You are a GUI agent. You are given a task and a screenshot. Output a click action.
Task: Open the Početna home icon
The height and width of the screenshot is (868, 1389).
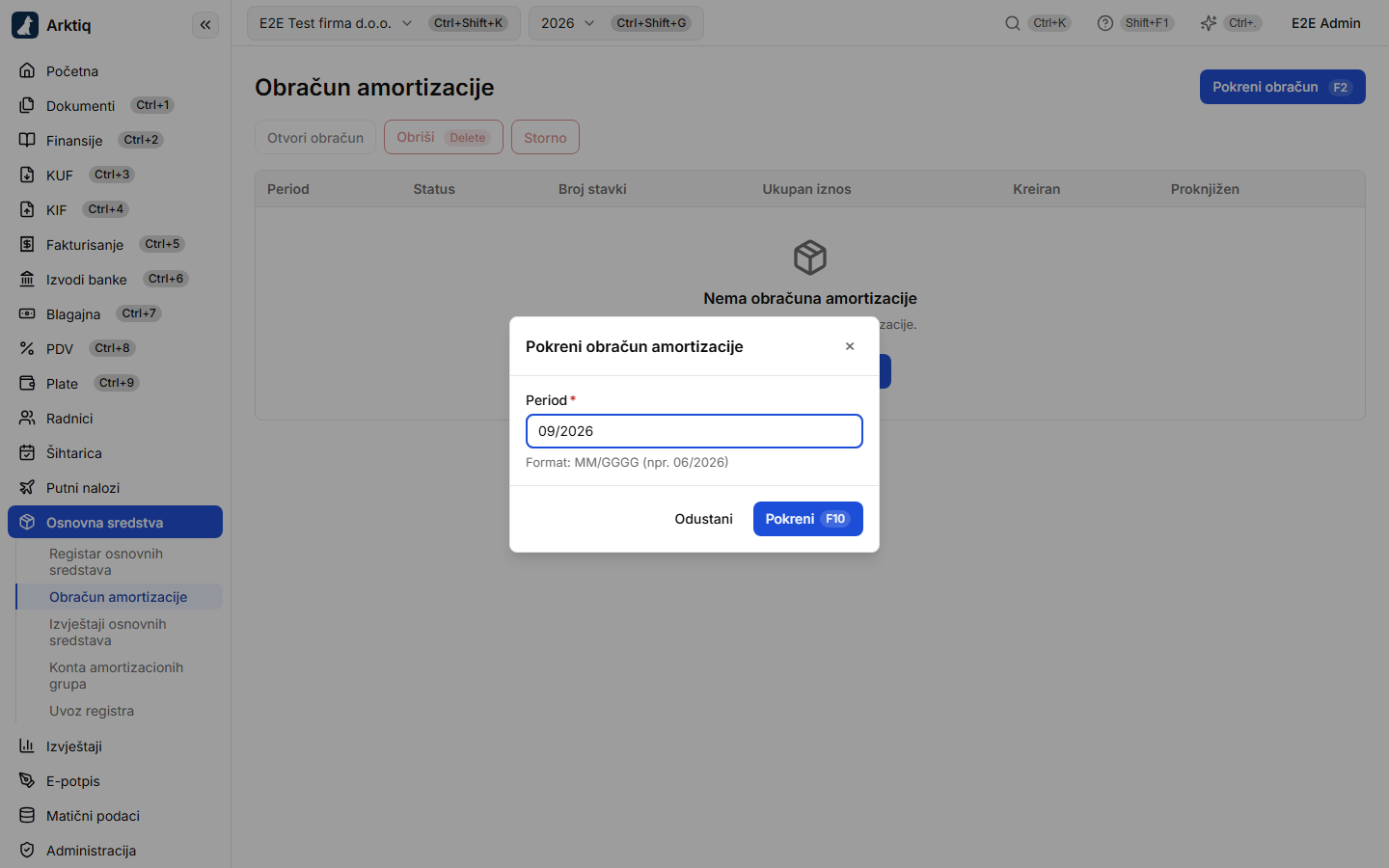[27, 70]
